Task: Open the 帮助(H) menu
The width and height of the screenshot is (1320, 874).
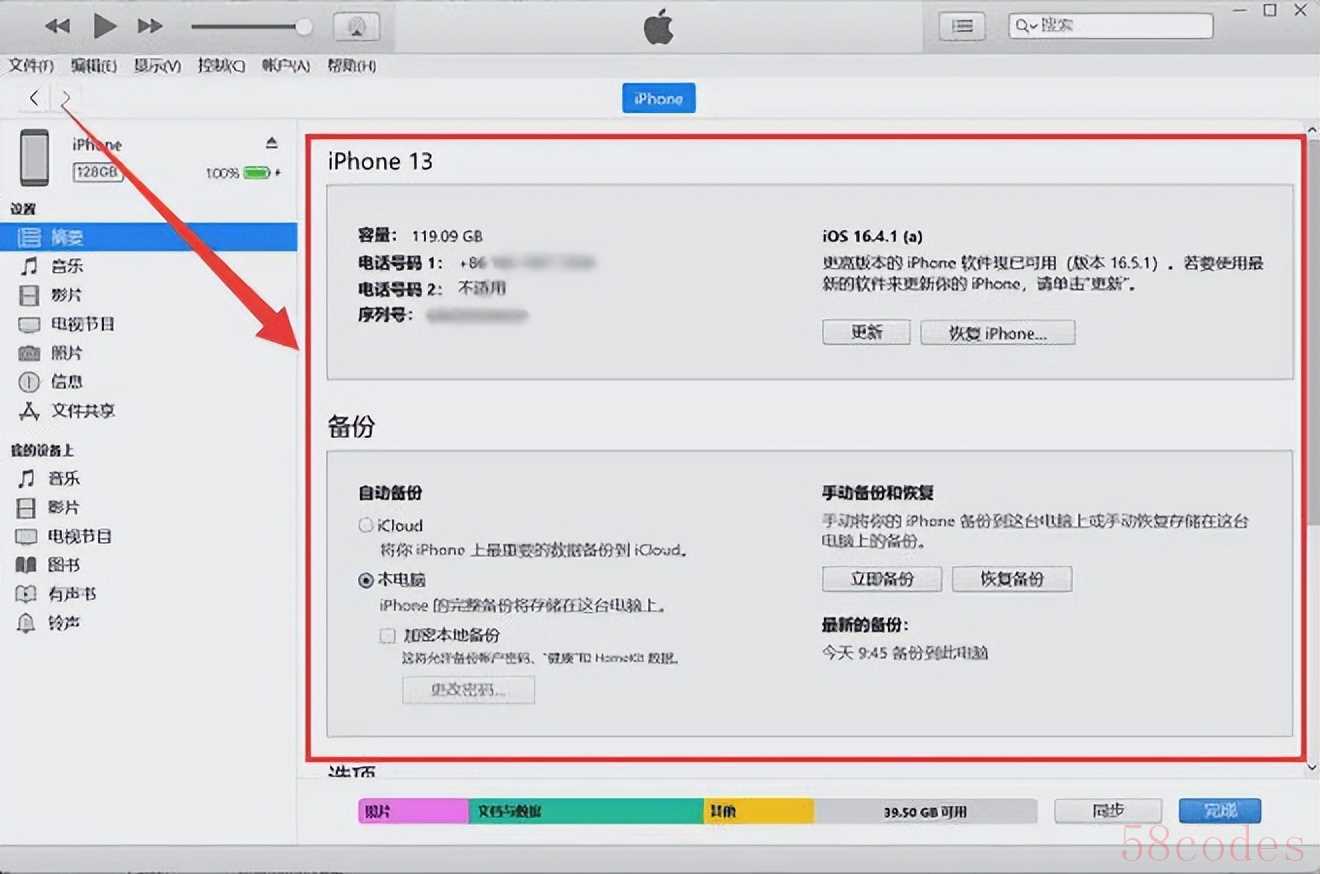Action: [x=351, y=66]
